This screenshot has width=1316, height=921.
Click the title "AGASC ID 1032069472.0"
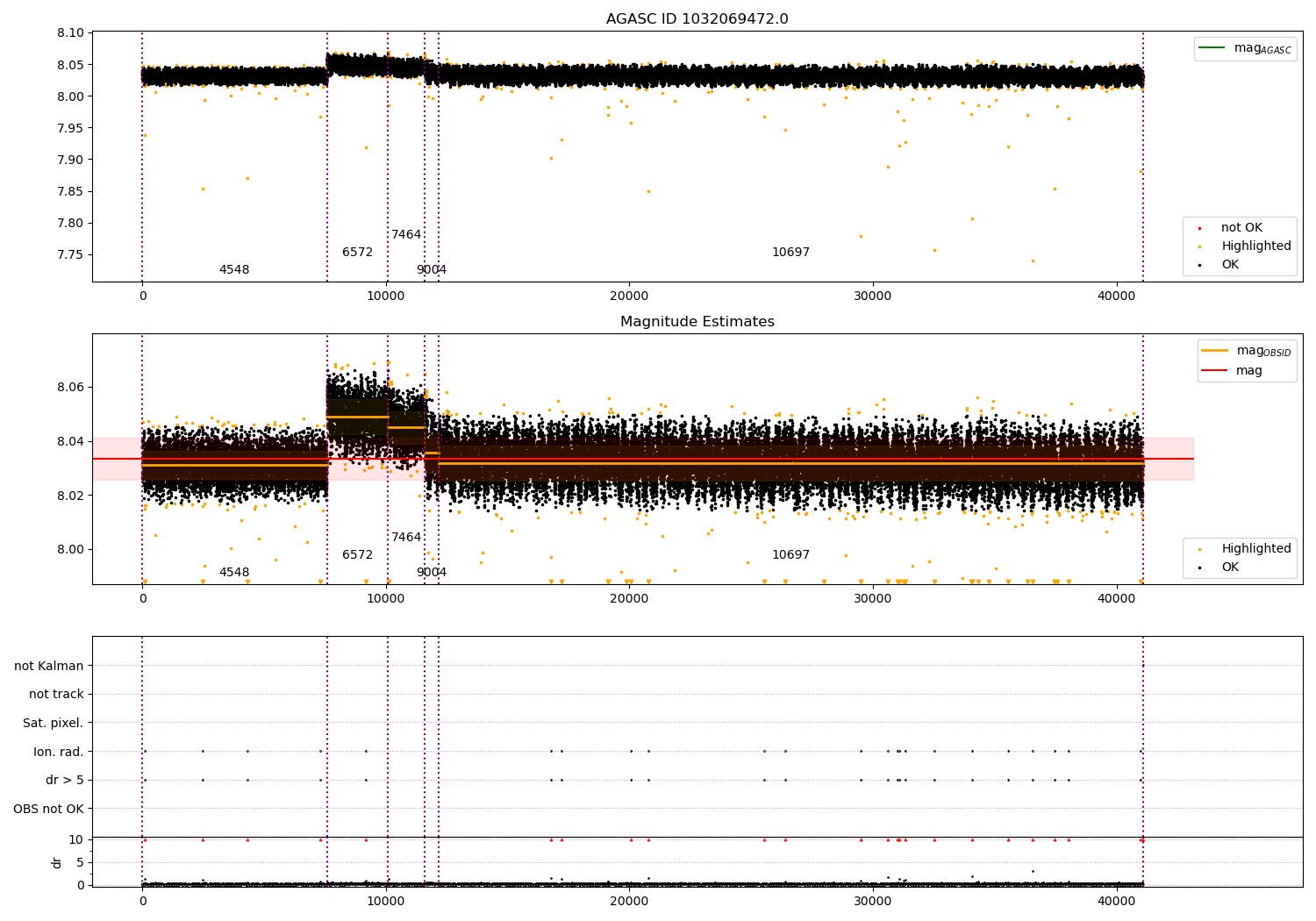[697, 19]
